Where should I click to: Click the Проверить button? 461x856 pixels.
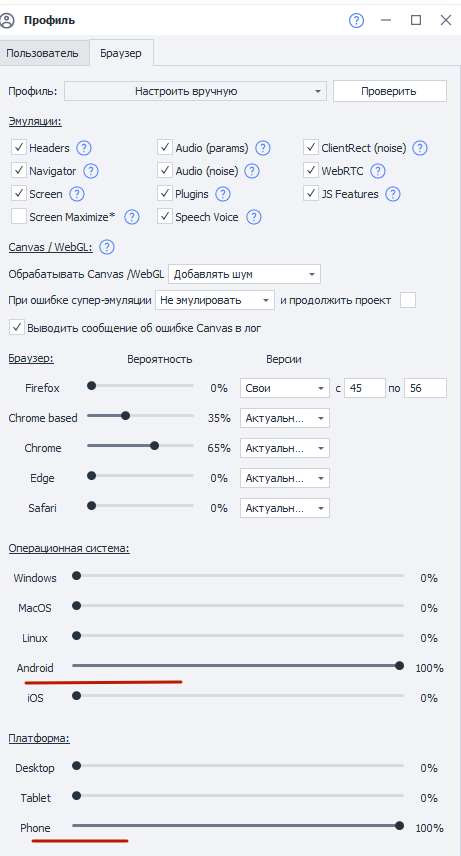coord(389,91)
